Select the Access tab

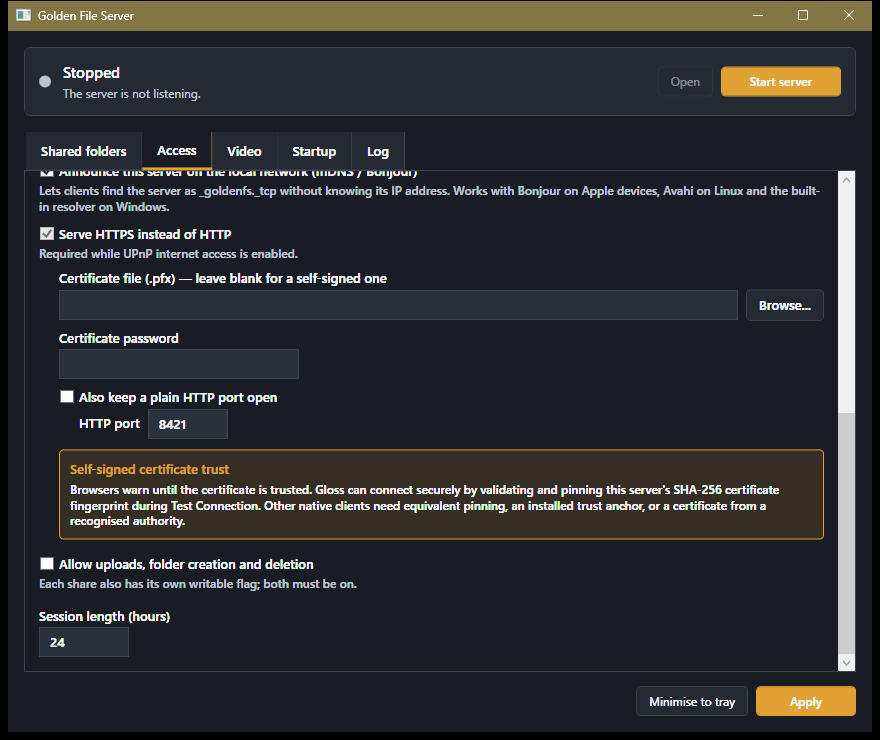tap(177, 150)
